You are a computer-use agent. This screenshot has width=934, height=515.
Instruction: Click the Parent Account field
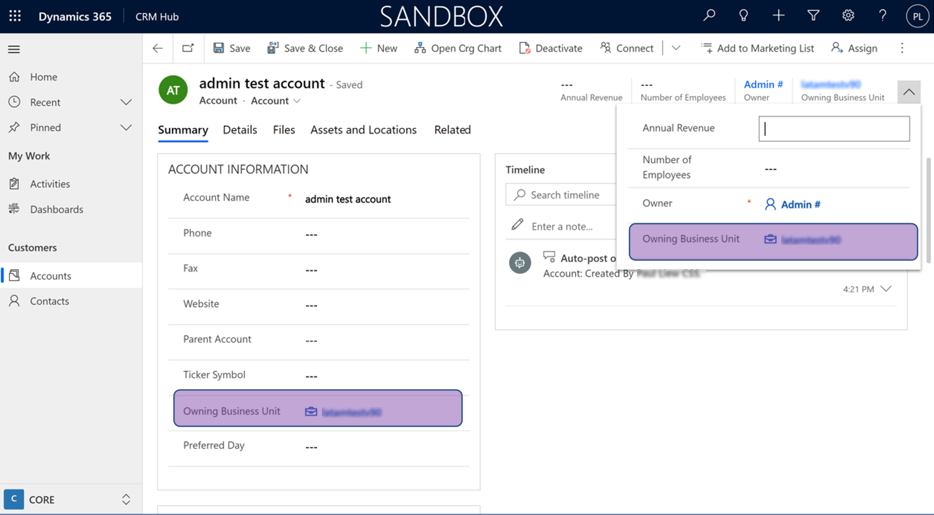point(319,341)
